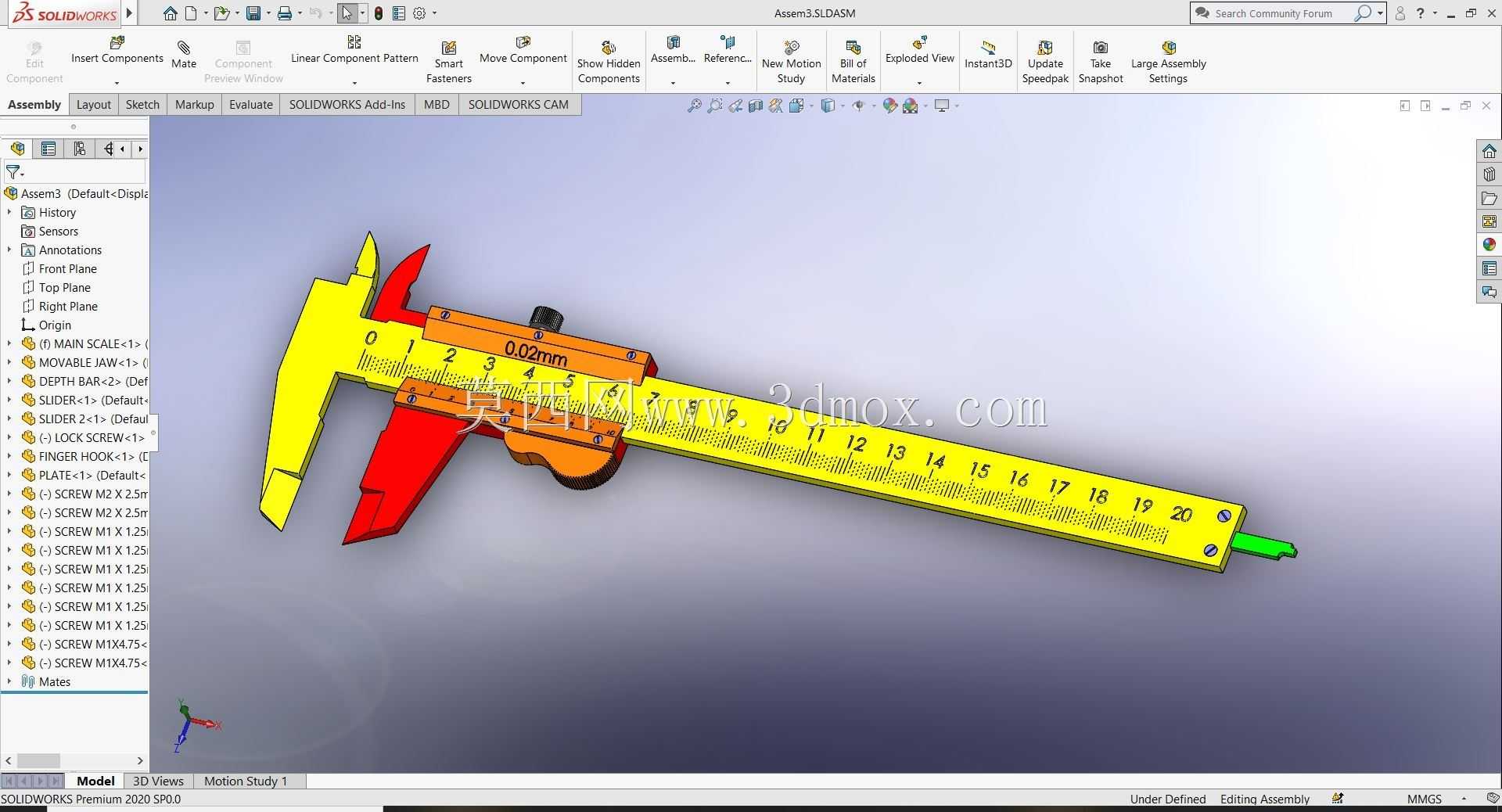The width and height of the screenshot is (1502, 812).
Task: Select LOCK SCREW<1> component
Action: point(84,437)
